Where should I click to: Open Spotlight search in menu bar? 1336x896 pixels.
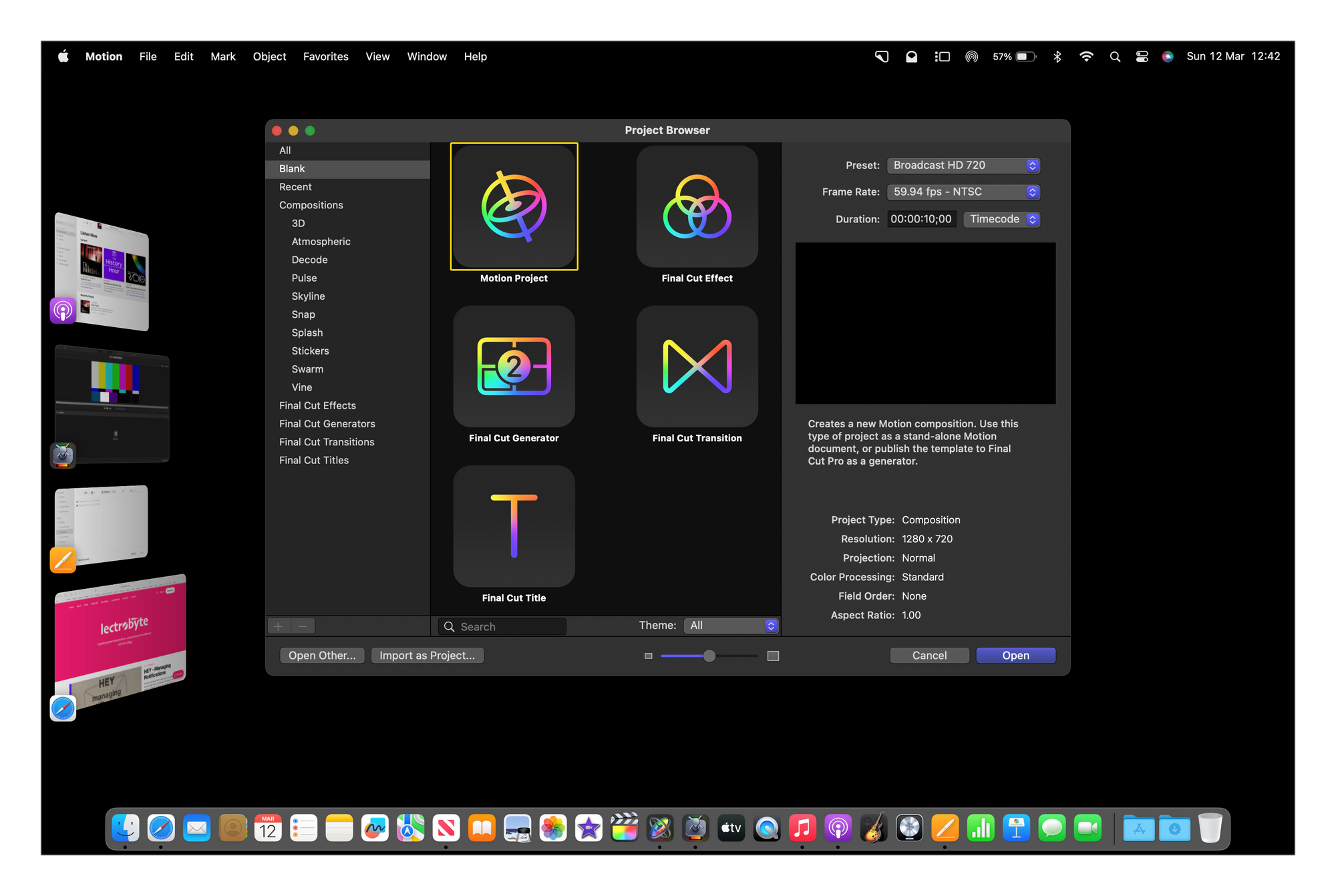click(x=1115, y=57)
